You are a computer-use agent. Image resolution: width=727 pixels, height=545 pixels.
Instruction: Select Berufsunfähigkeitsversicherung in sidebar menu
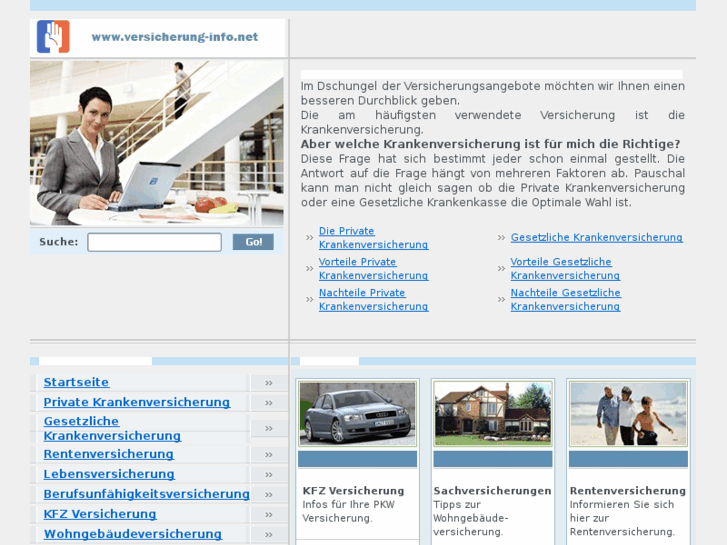click(x=147, y=494)
